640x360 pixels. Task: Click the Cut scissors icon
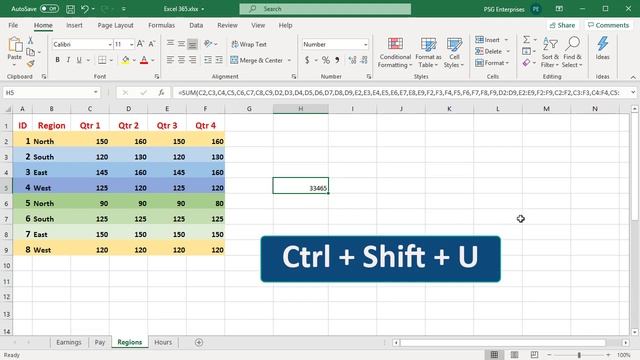[x=30, y=40]
